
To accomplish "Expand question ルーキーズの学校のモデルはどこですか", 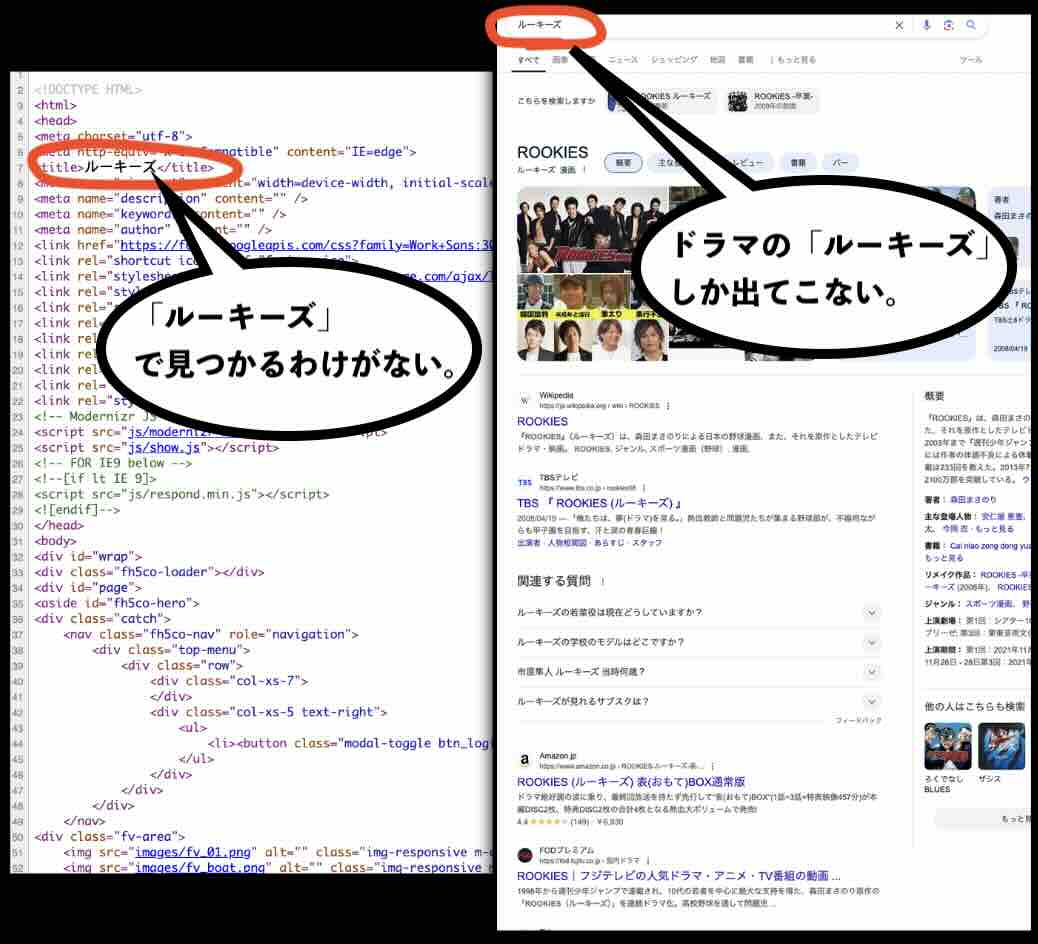I will (871, 642).
